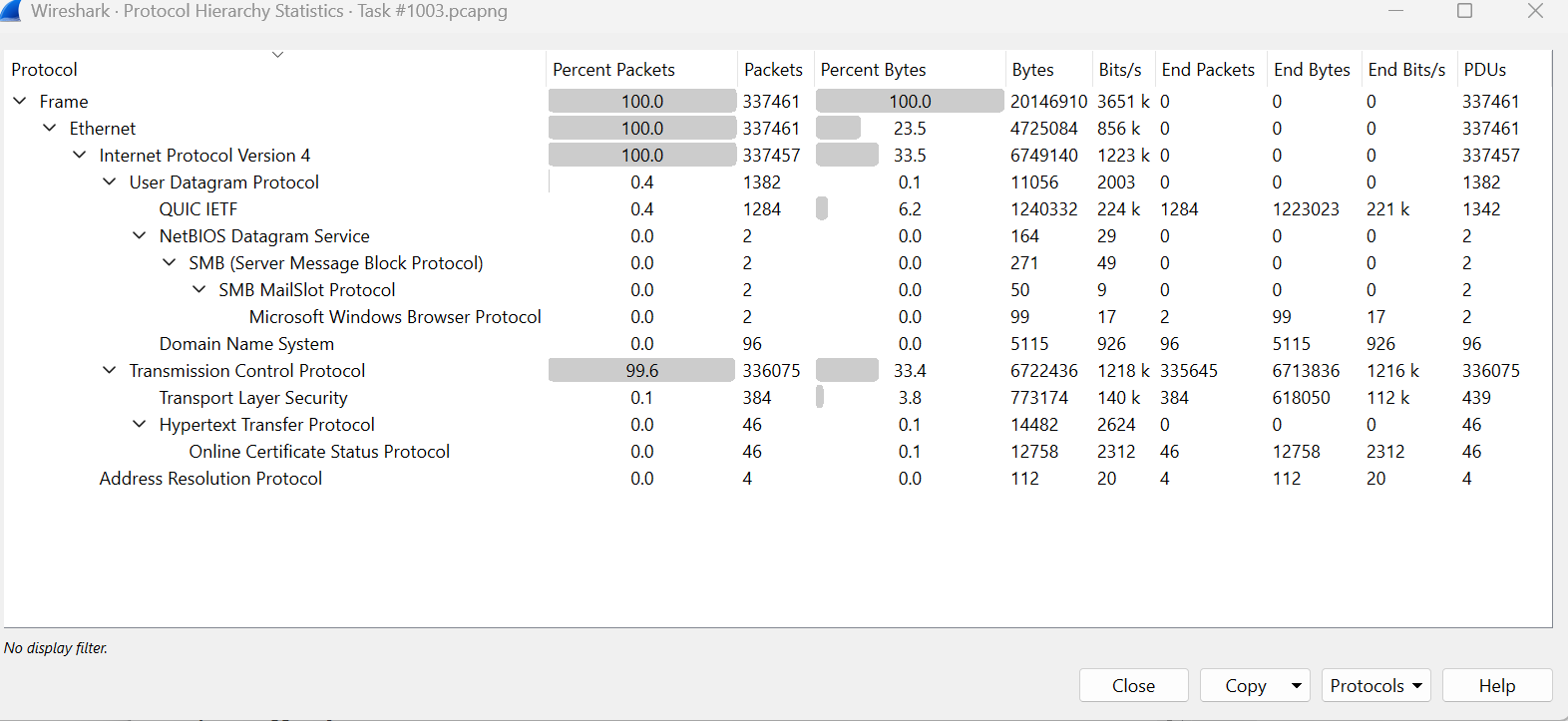This screenshot has width=1568, height=721.
Task: Collapse Internet Protocol Version 4 node
Action: (80, 155)
